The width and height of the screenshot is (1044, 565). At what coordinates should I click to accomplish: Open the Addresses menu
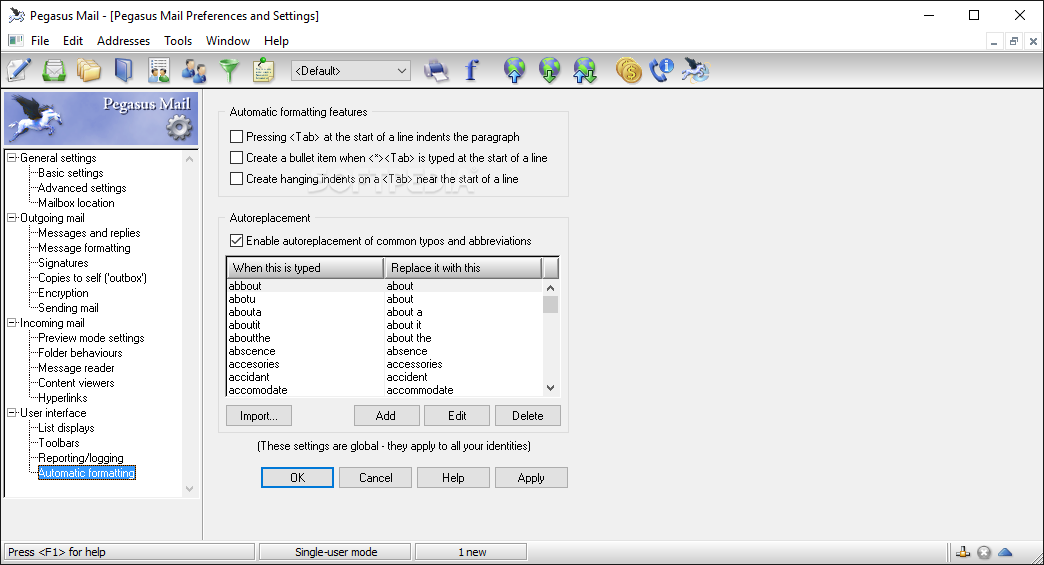123,41
